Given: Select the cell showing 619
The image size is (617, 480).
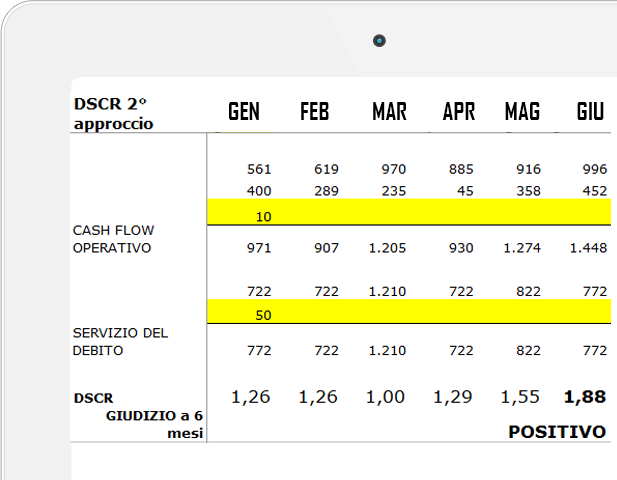Looking at the screenshot, I should tap(326, 169).
